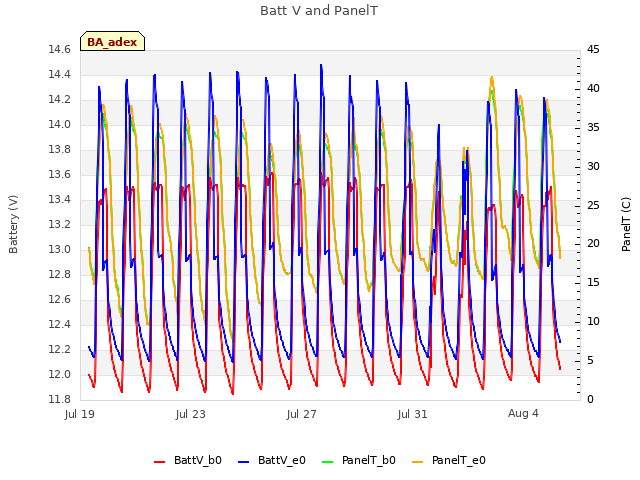Click the 12.6 battery axis value
This screenshot has height=480, width=640.
(x=60, y=300)
